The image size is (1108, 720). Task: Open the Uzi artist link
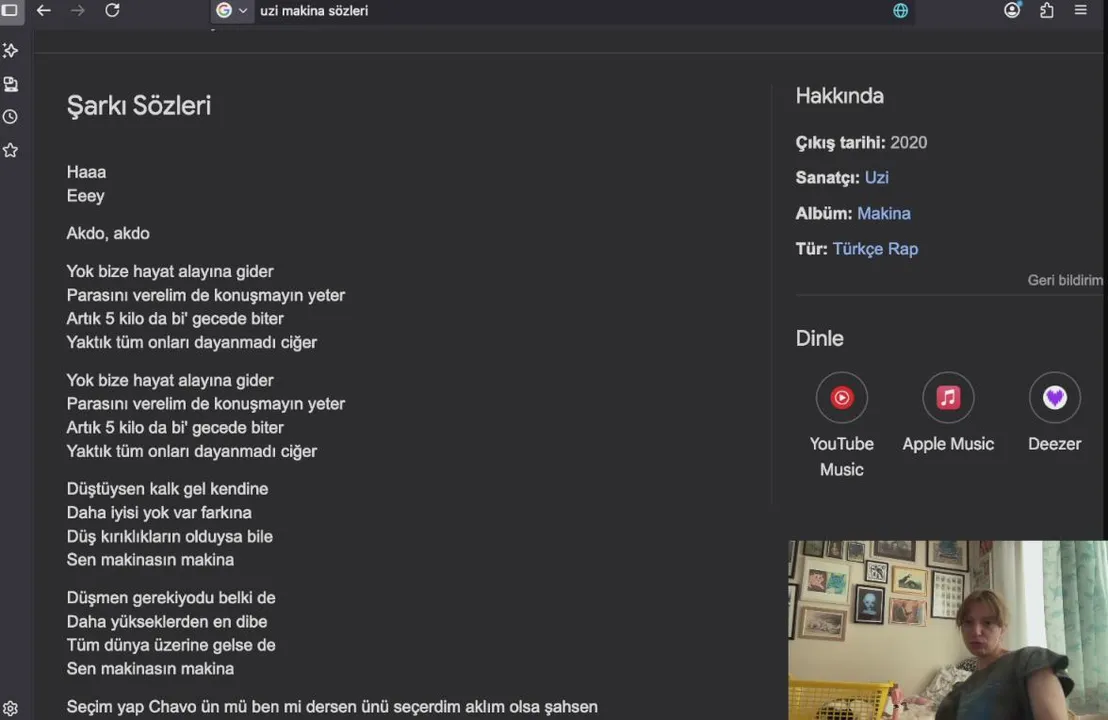tap(876, 177)
